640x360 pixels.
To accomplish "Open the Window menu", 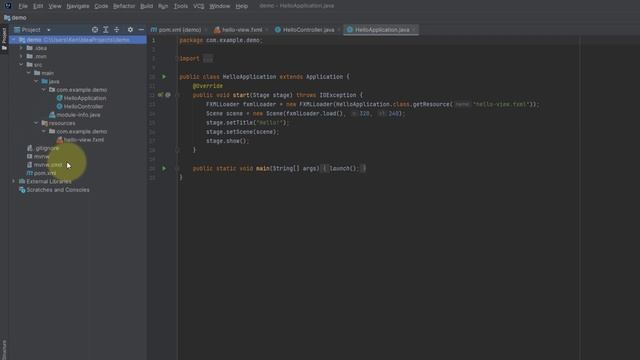I will pos(220,6).
